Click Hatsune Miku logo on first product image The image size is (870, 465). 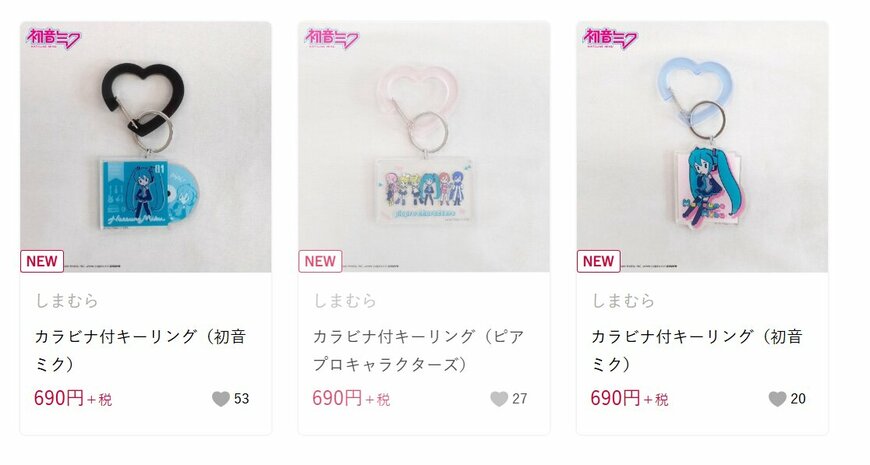click(x=53, y=39)
